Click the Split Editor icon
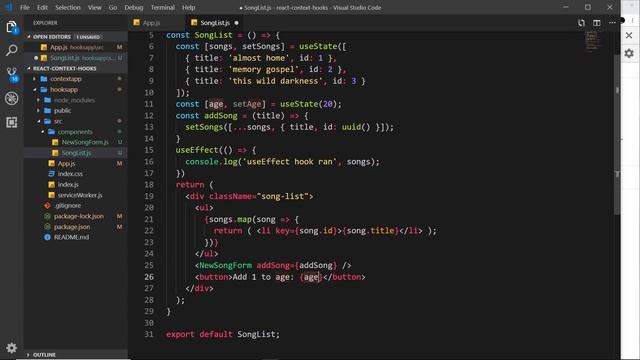This screenshot has width=640, height=360. tap(597, 23)
